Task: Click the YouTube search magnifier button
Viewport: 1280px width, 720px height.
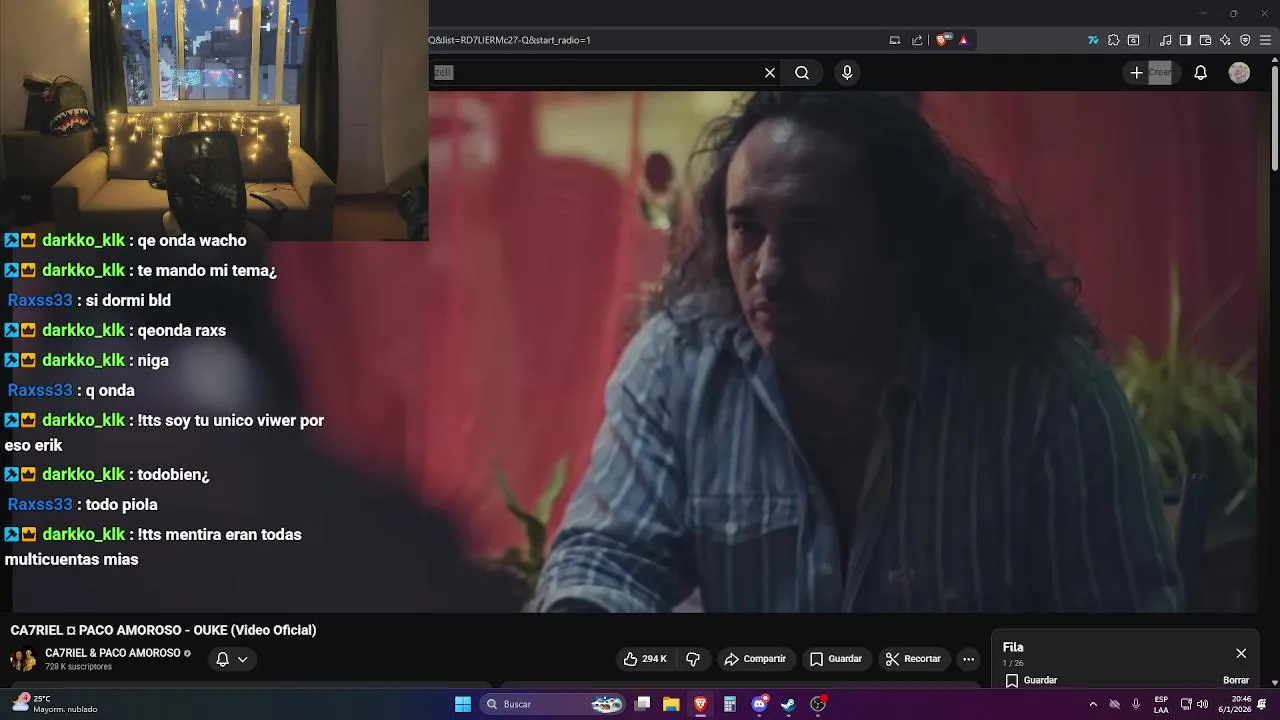Action: 802,73
